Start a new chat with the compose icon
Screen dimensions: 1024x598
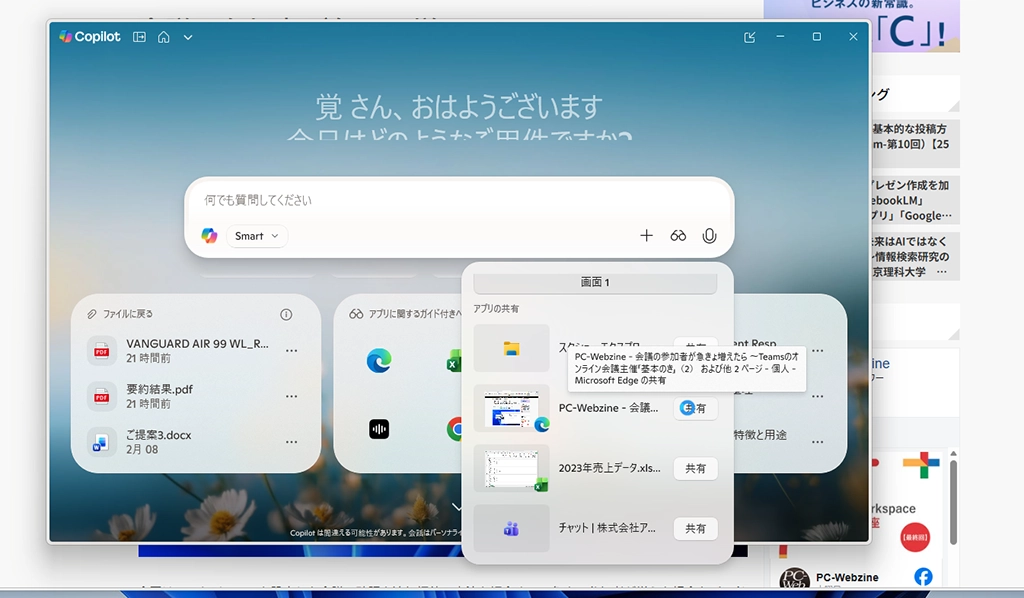tap(750, 37)
